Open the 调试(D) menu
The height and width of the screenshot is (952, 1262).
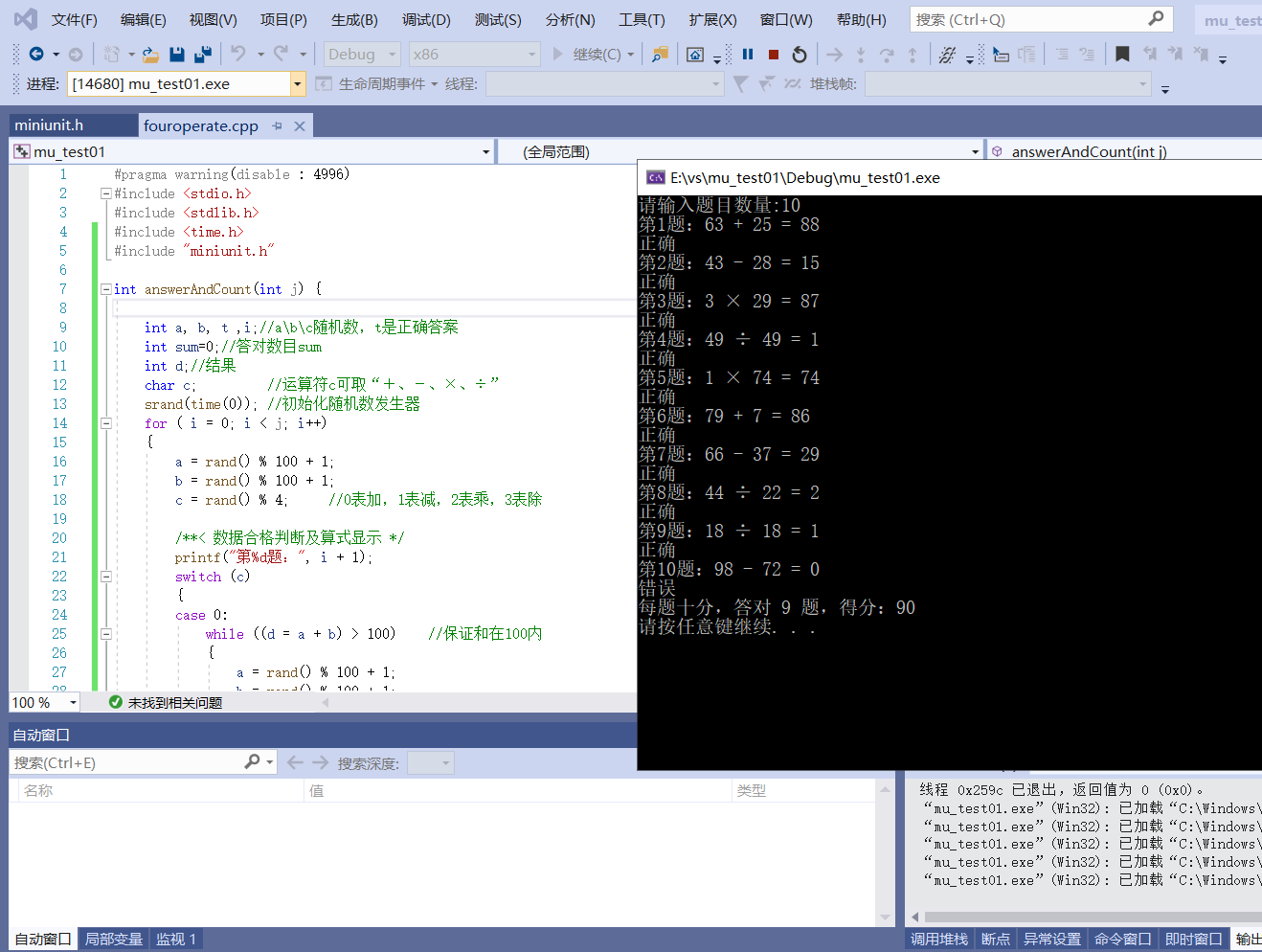pos(426,19)
